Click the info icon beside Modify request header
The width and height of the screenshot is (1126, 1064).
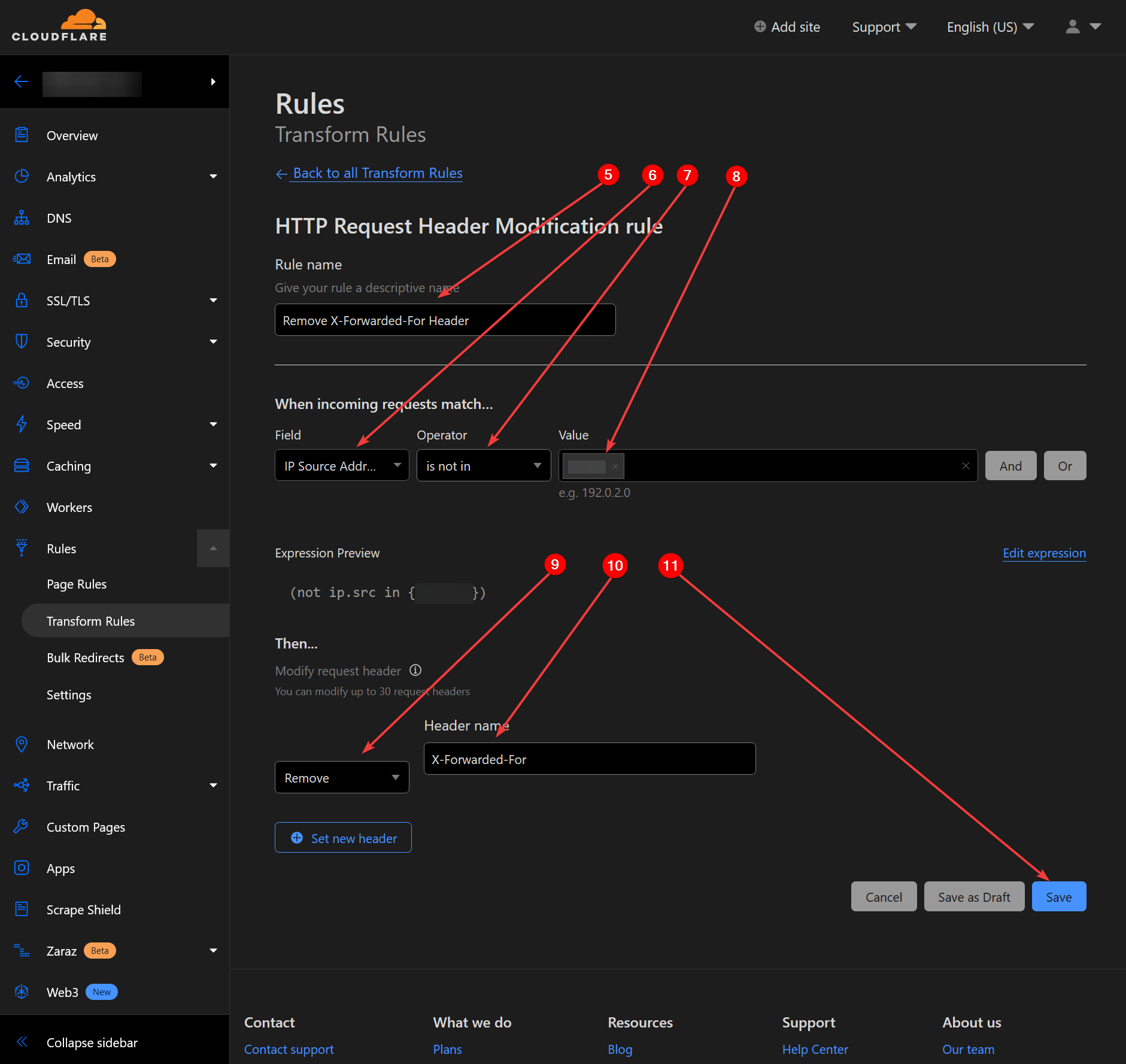click(415, 670)
